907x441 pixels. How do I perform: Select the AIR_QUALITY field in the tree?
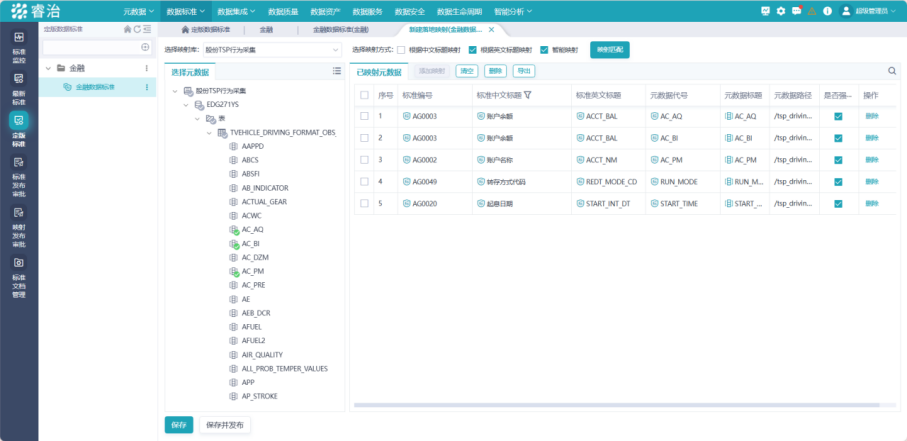(261, 354)
